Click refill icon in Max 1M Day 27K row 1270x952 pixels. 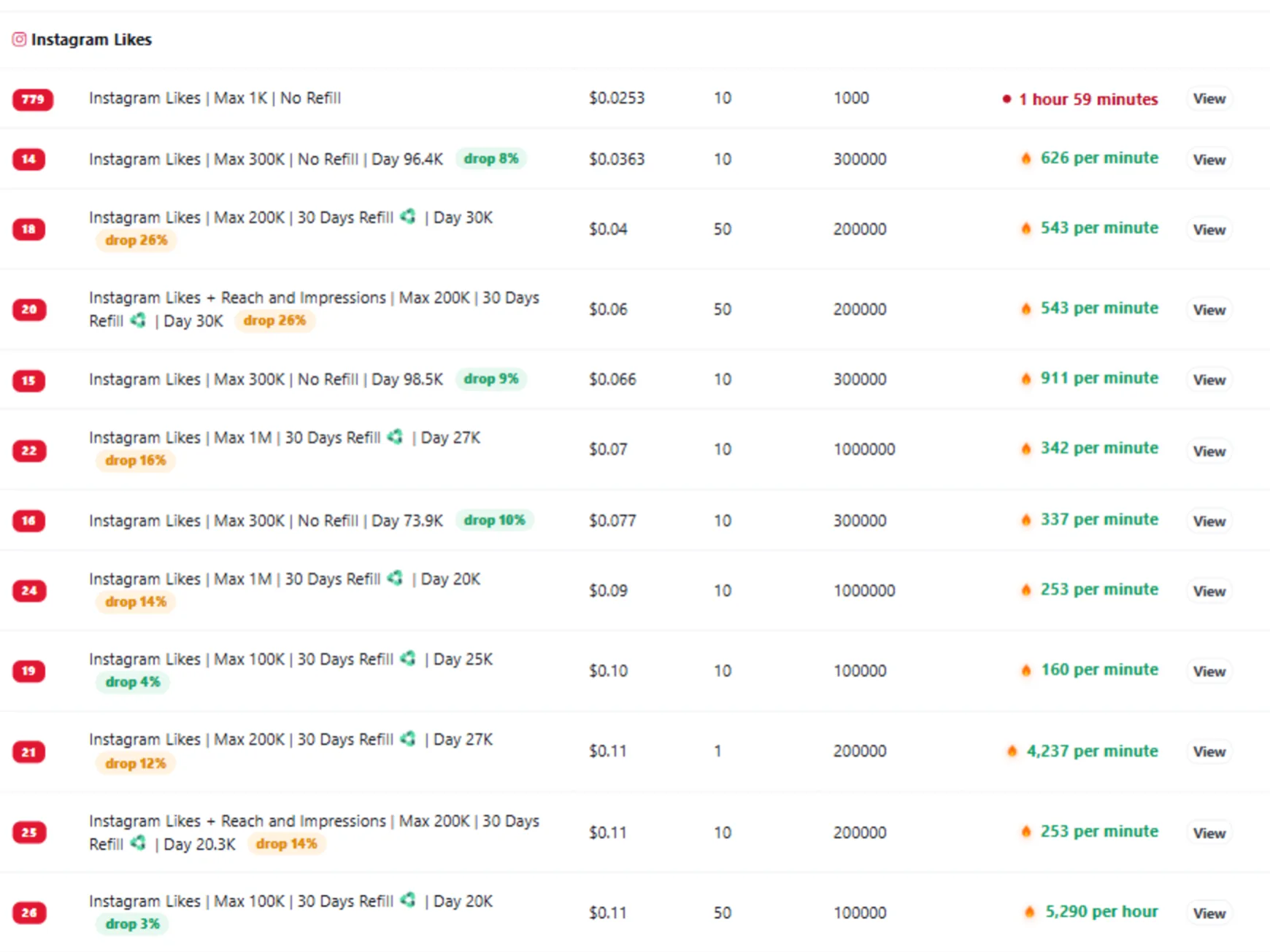click(x=395, y=436)
